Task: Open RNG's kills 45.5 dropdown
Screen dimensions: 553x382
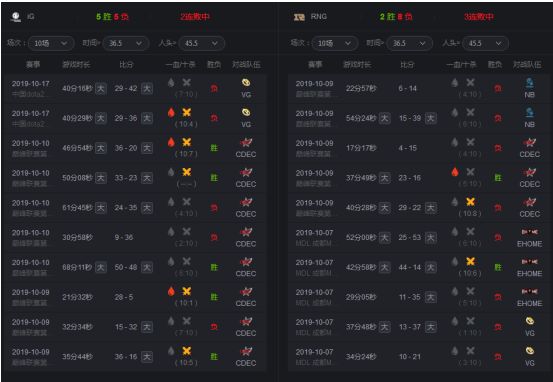Action: click(485, 43)
